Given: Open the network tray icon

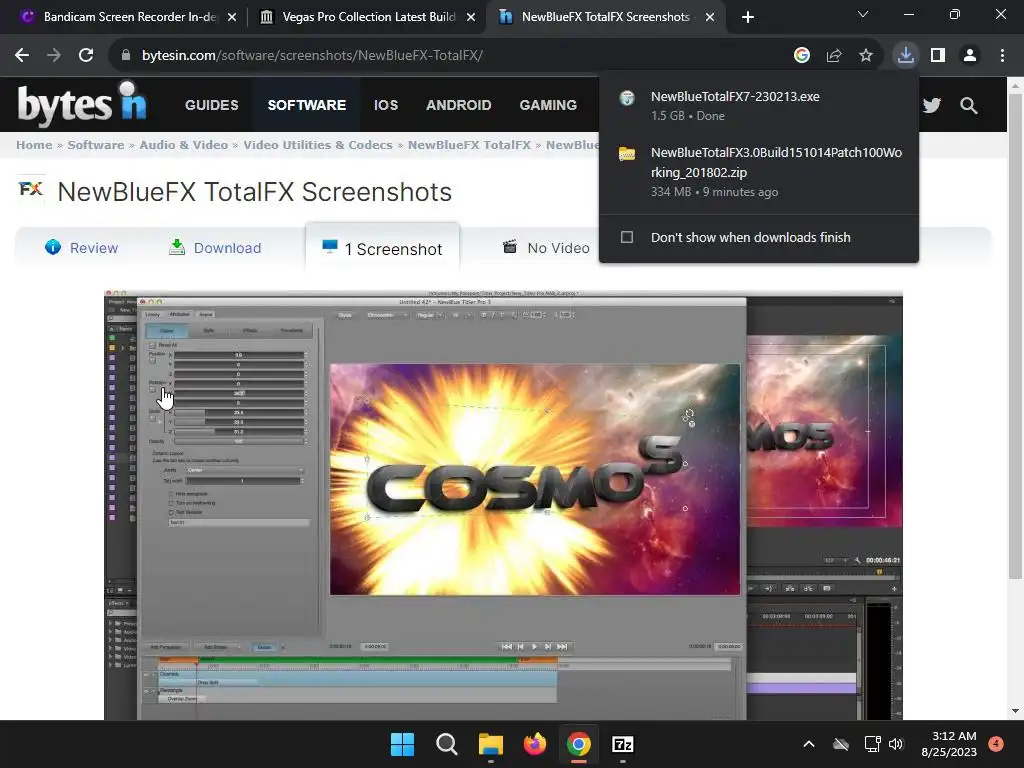Looking at the screenshot, I should point(872,744).
